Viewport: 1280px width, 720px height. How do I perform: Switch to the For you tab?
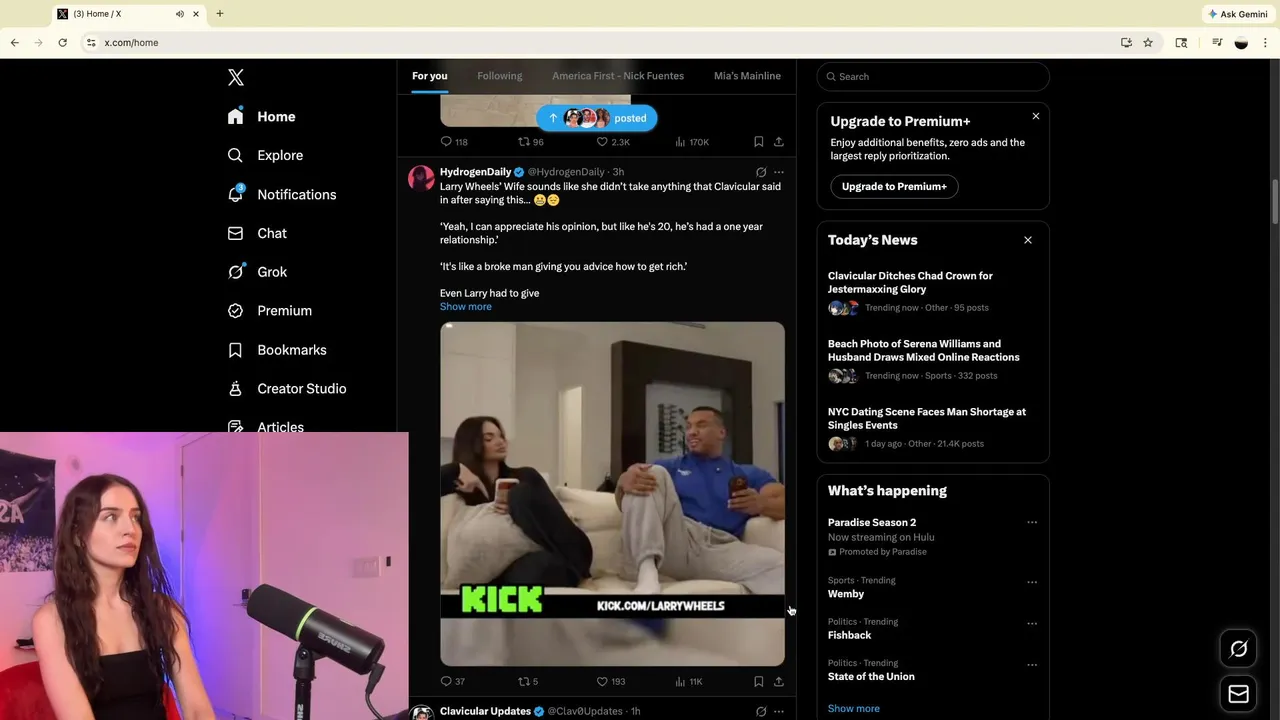[430, 76]
